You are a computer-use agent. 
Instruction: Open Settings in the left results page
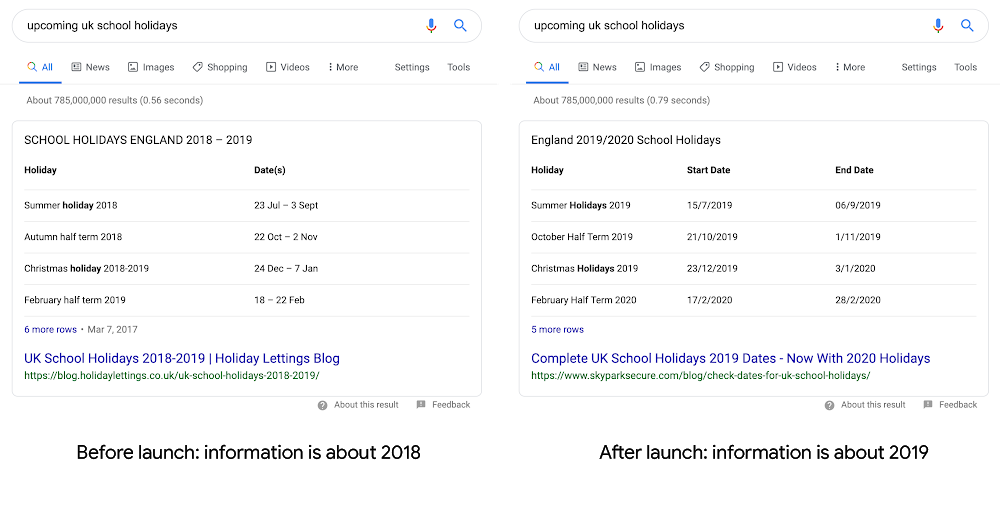[412, 67]
